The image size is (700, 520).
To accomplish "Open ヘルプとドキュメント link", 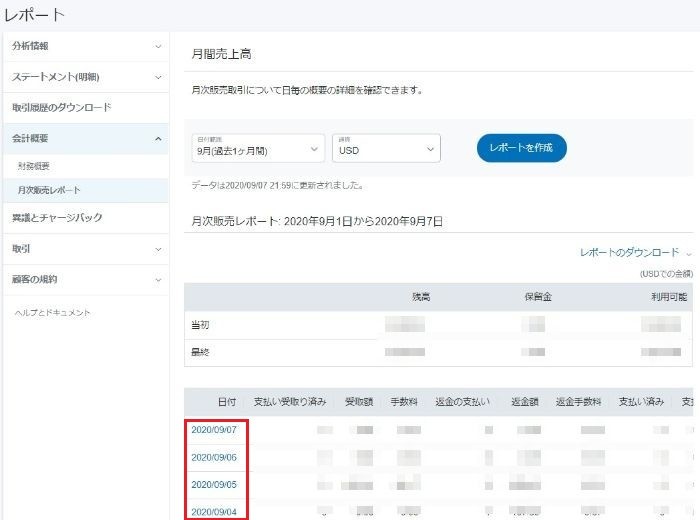I will (x=52, y=312).
